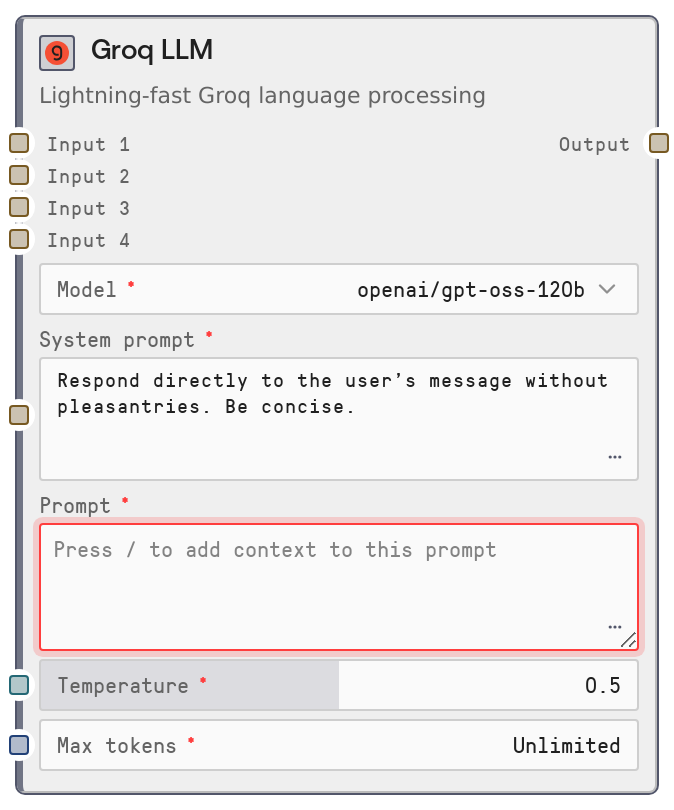The height and width of the screenshot is (810, 674).
Task: Select the Groq LLM node title
Action: point(152,51)
